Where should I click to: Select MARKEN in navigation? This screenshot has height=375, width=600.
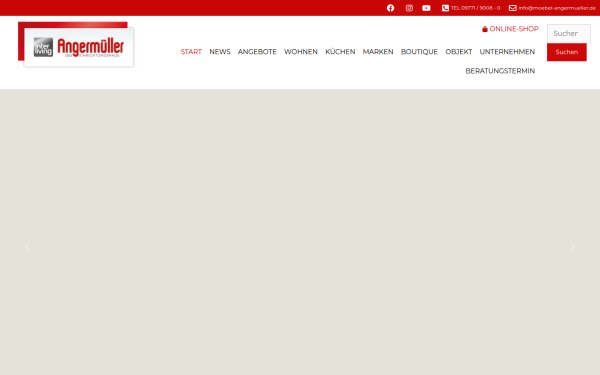coord(378,52)
